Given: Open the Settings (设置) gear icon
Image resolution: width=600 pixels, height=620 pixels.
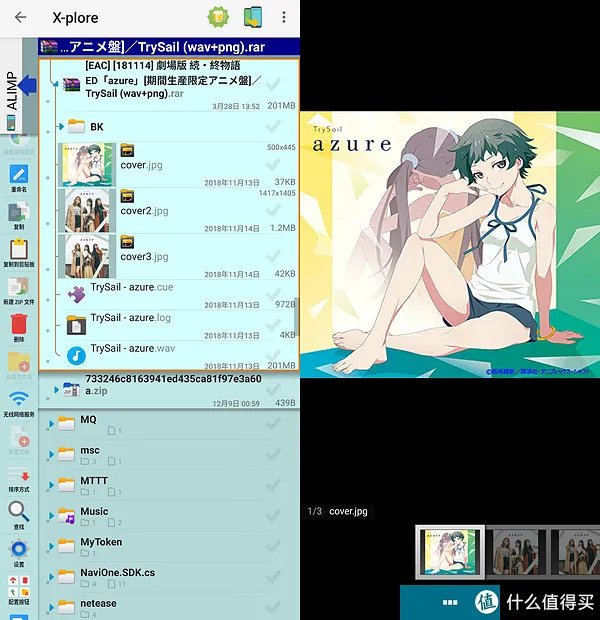Looking at the screenshot, I should [18, 551].
